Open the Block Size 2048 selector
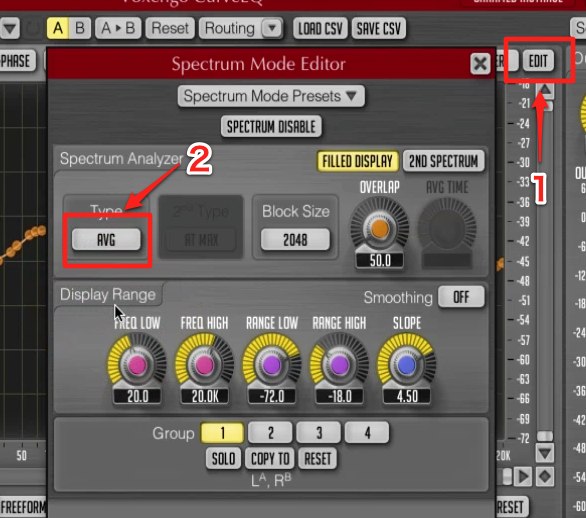Screen dimensions: 586x518 point(295,240)
